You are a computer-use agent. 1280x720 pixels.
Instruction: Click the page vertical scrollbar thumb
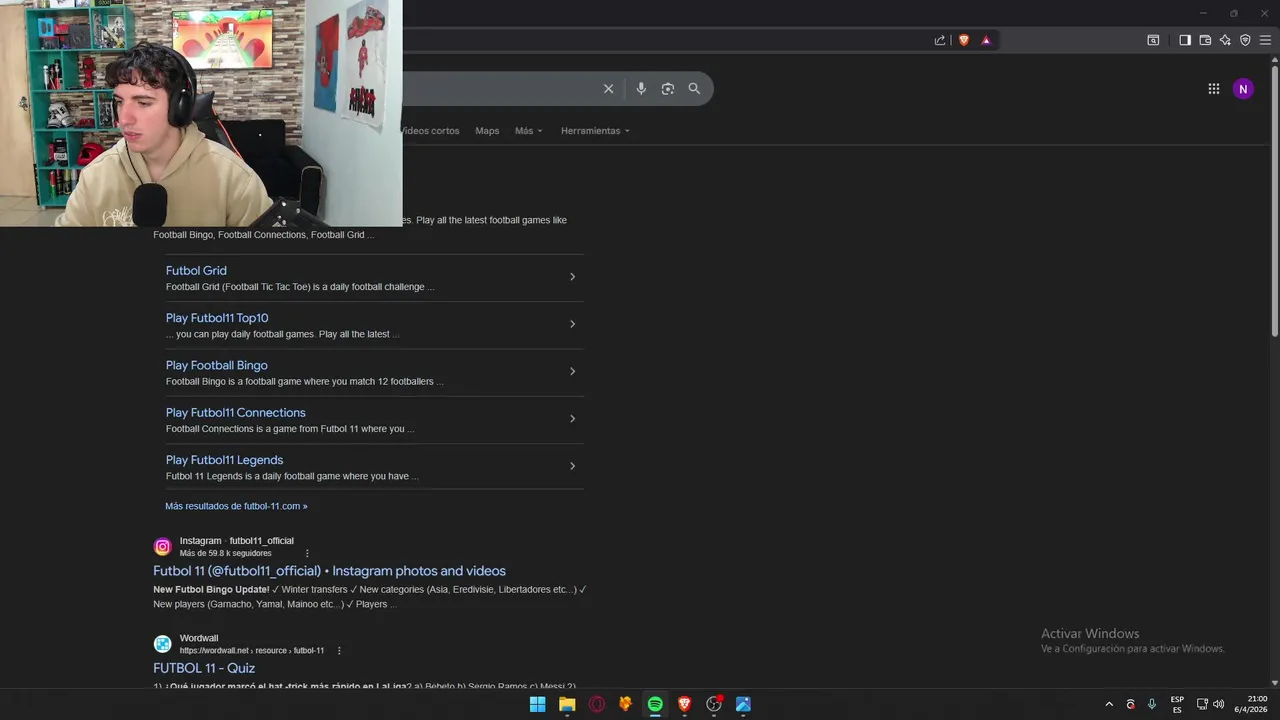tap(1274, 200)
